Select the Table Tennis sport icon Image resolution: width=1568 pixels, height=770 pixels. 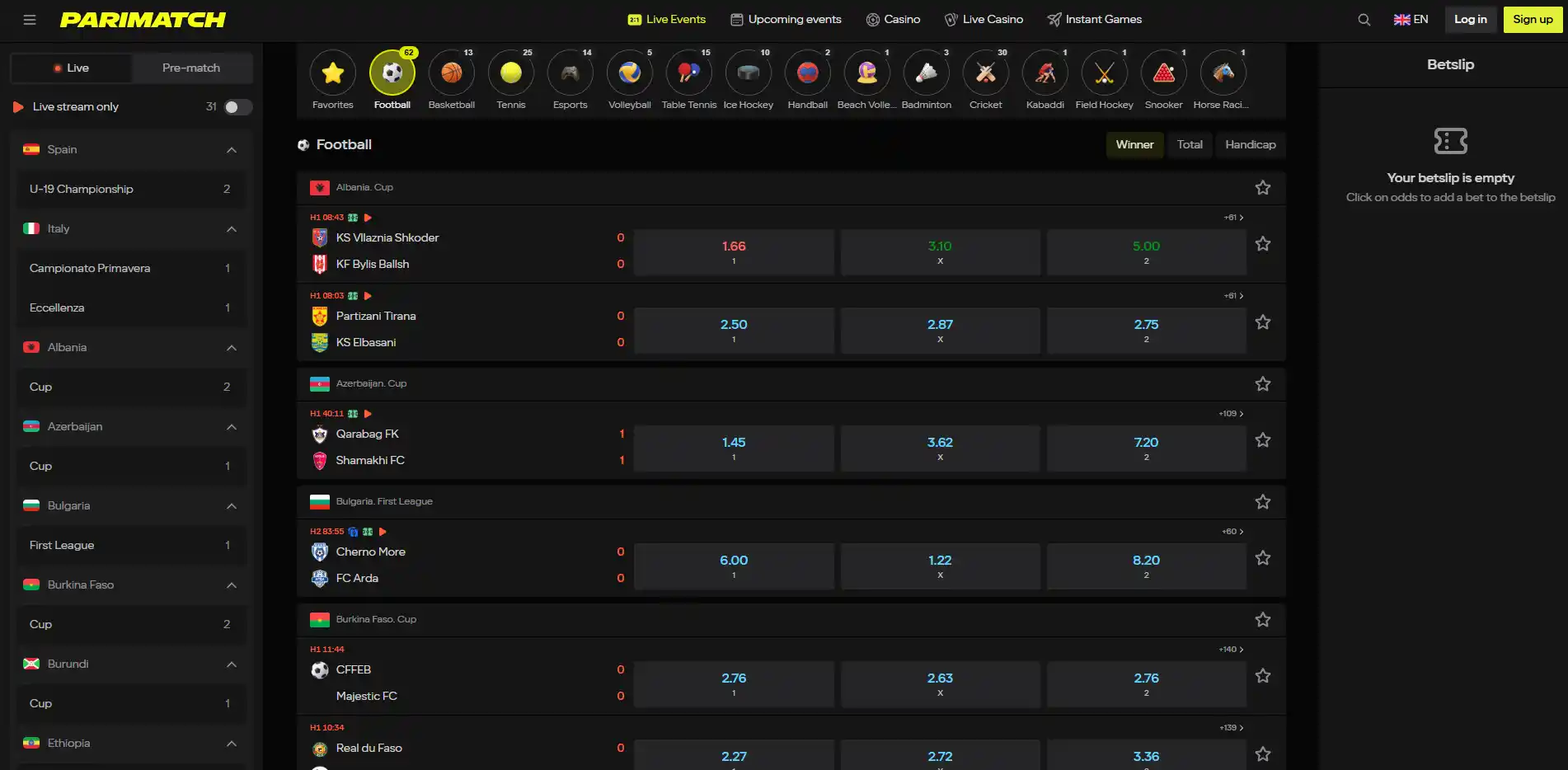689,73
